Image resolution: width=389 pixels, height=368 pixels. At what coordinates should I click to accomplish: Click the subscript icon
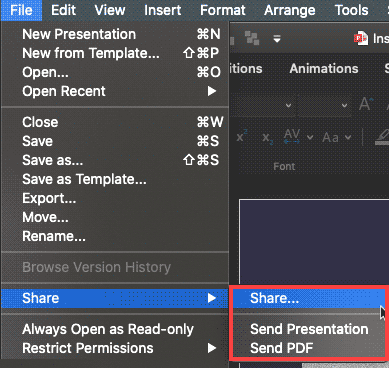pyautogui.click(x=267, y=138)
